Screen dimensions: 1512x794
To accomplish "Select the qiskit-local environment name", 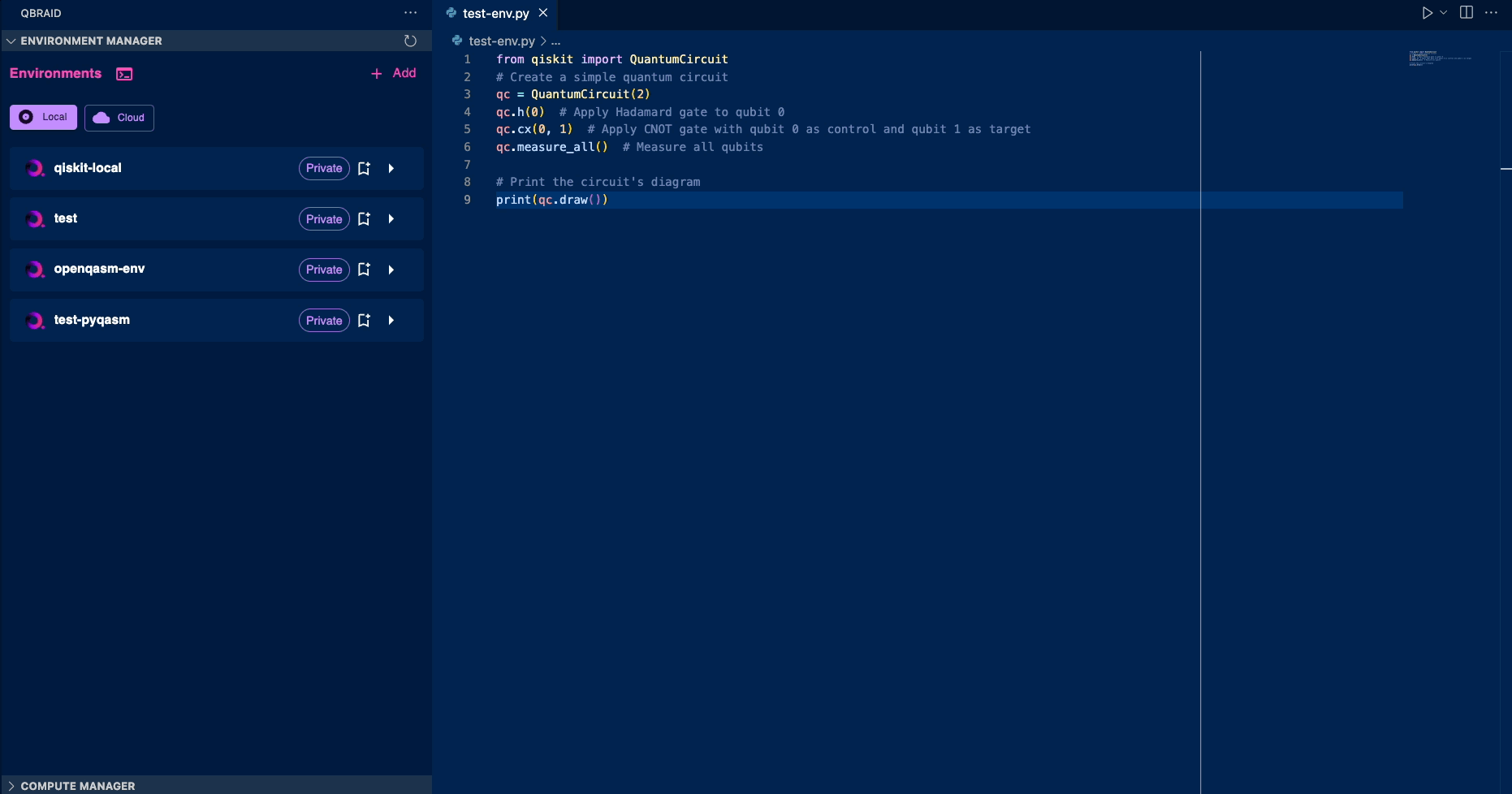I will [88, 168].
